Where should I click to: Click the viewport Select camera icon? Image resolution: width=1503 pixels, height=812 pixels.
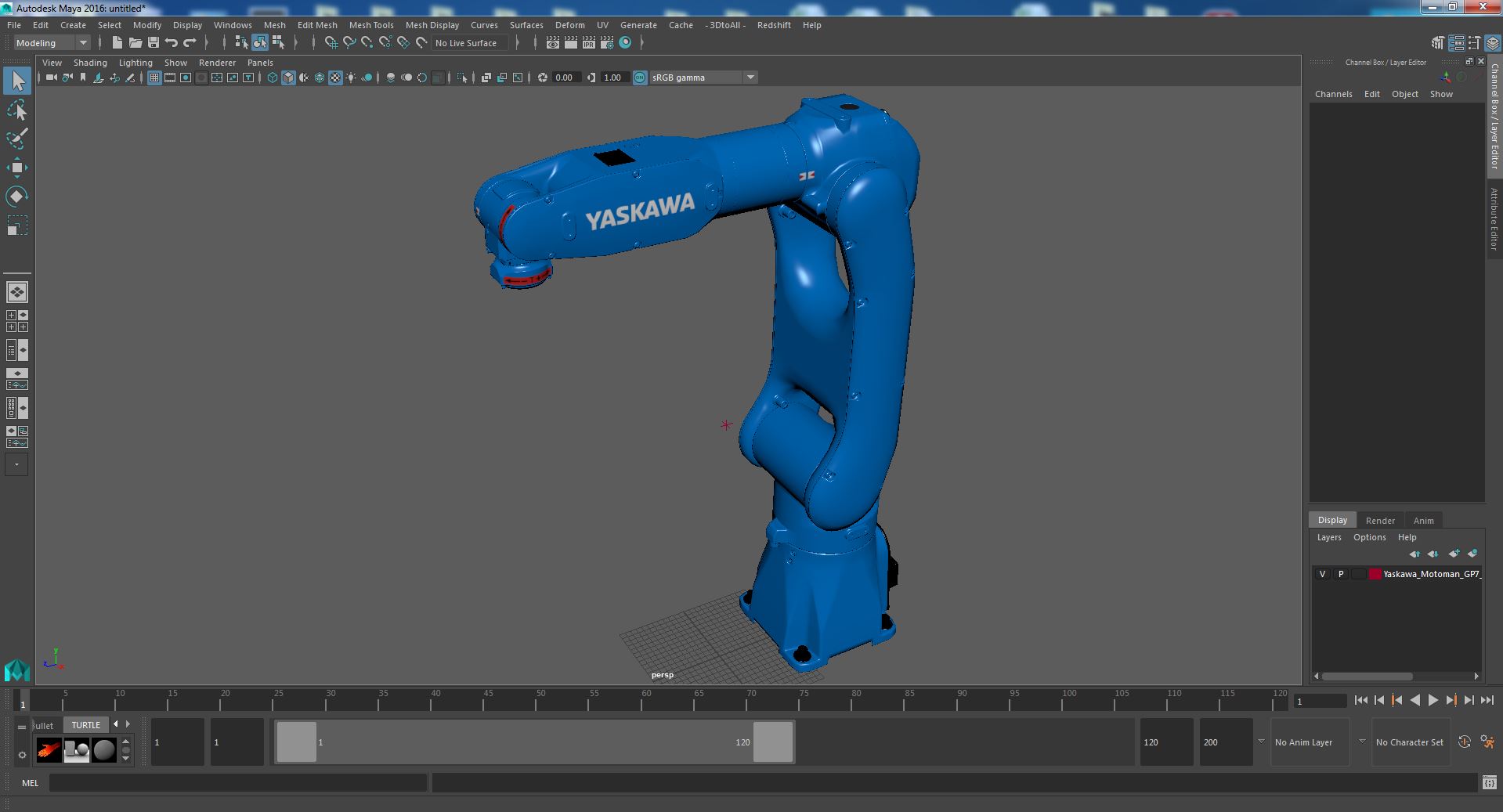51,78
